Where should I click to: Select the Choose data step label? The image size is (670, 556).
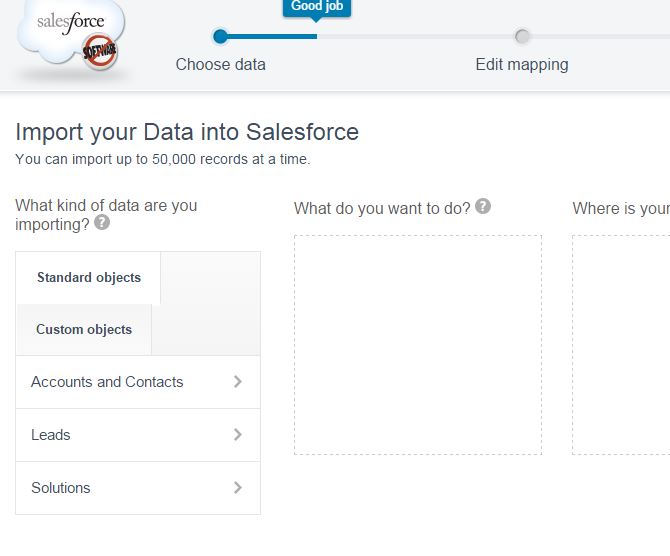[221, 64]
